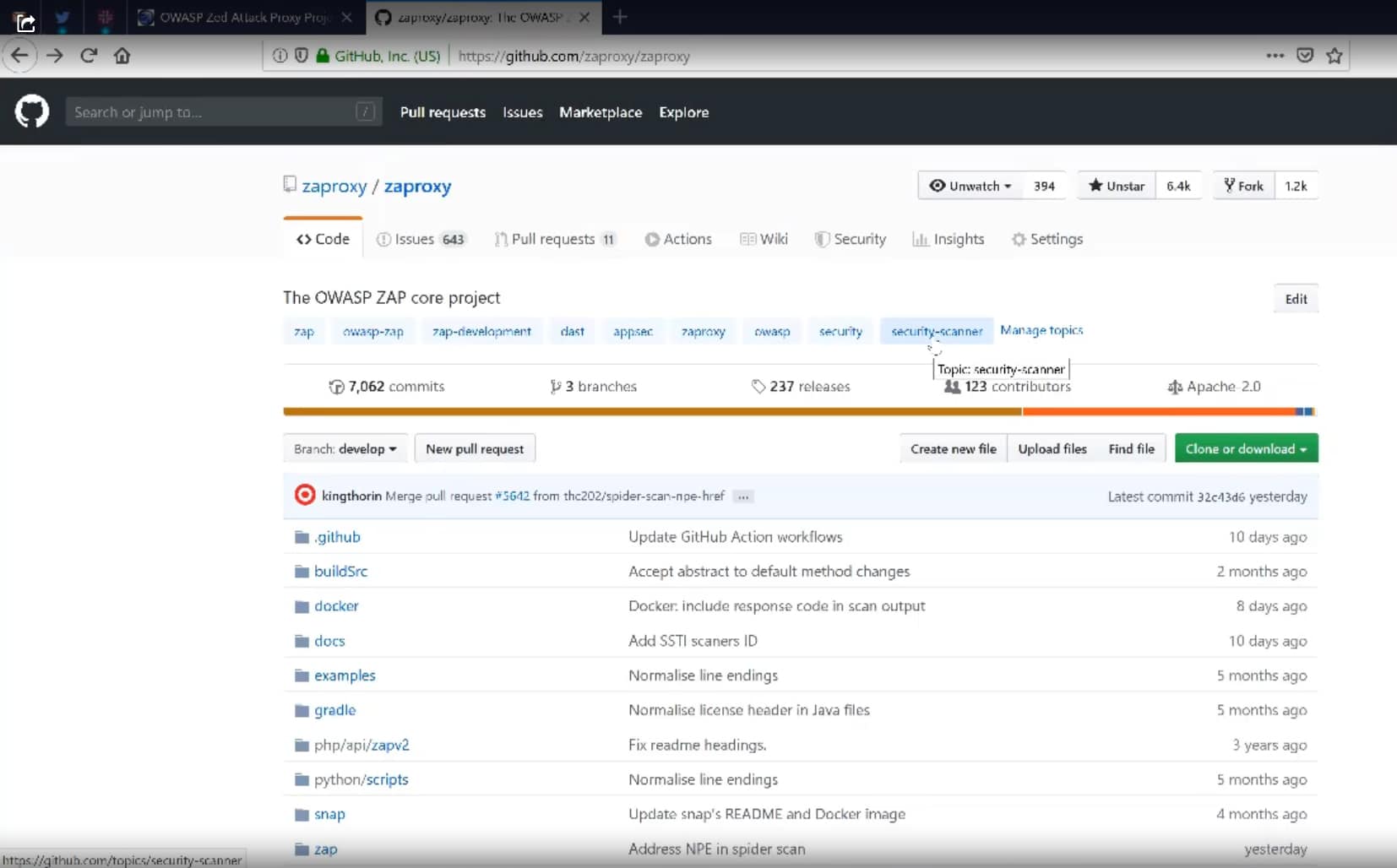Open the Insights tab
Image resolution: width=1397 pixels, height=868 pixels.
coord(949,239)
